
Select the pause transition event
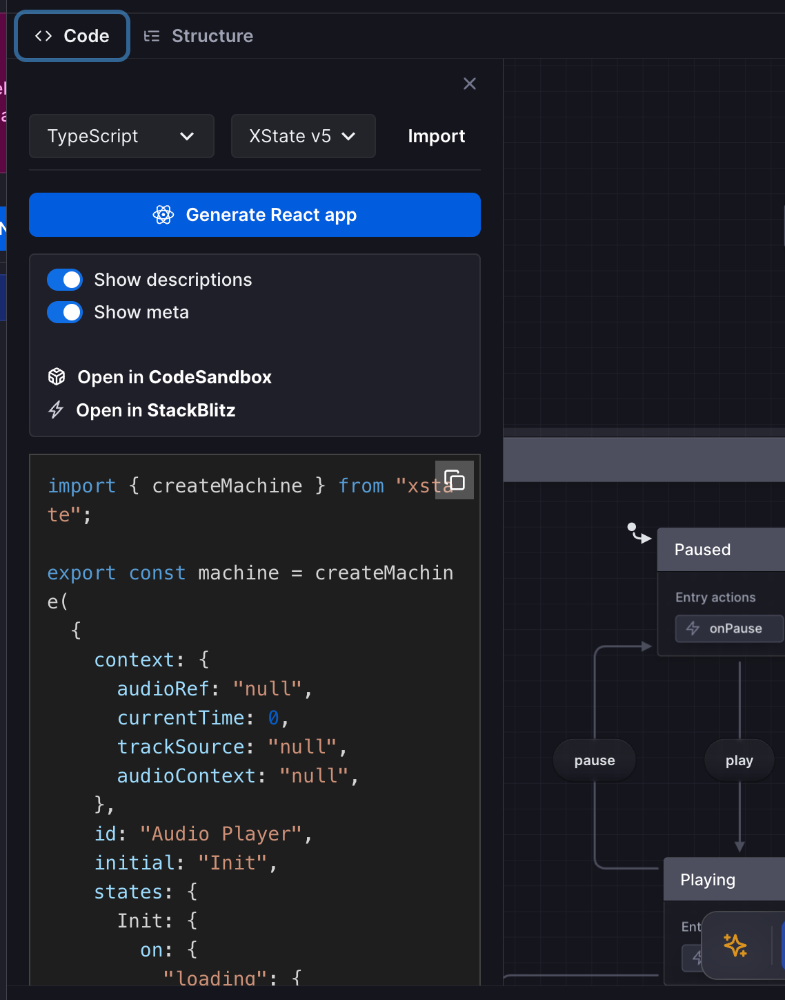(x=594, y=760)
